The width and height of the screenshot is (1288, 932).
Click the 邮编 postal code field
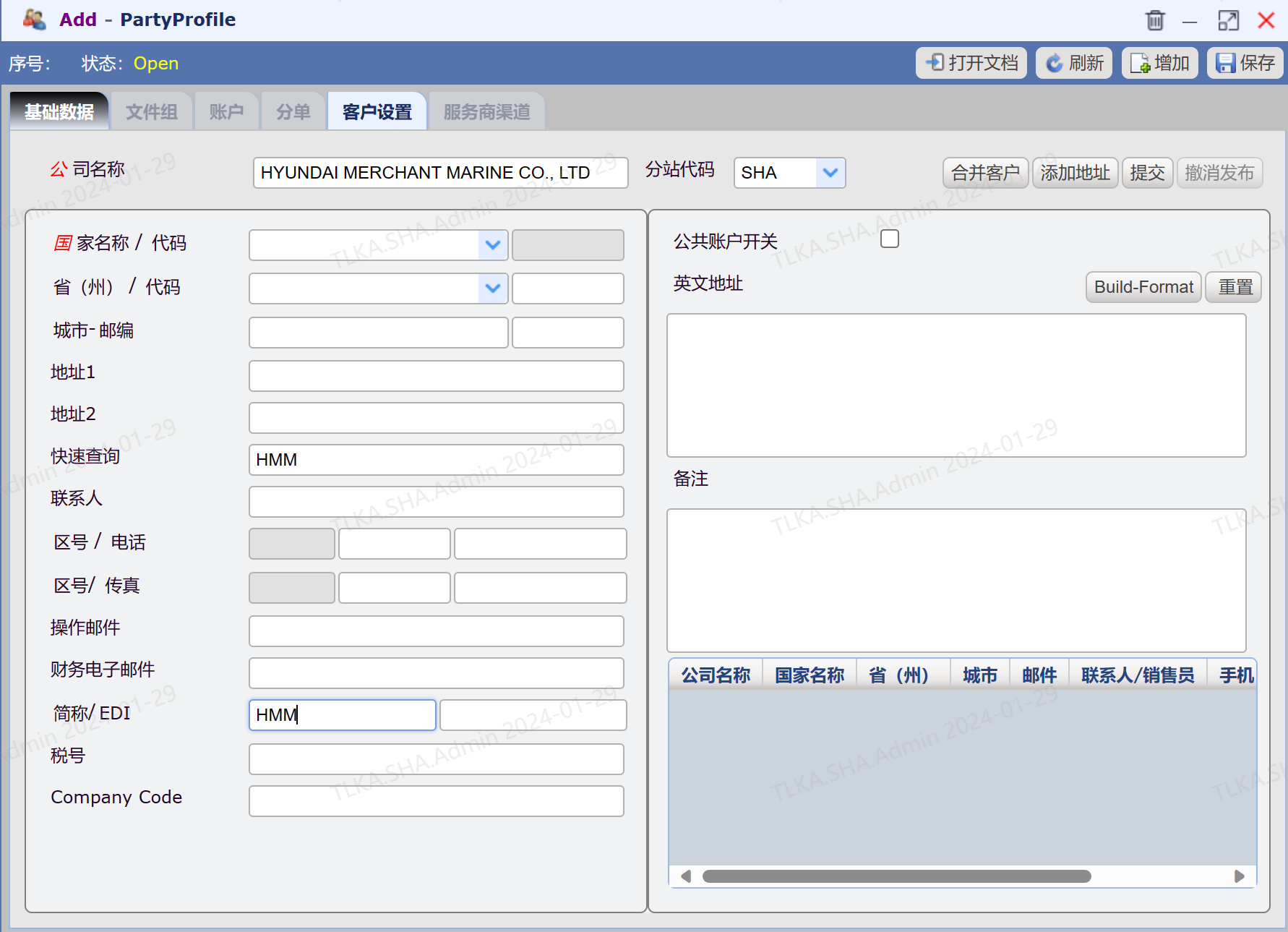pos(568,333)
